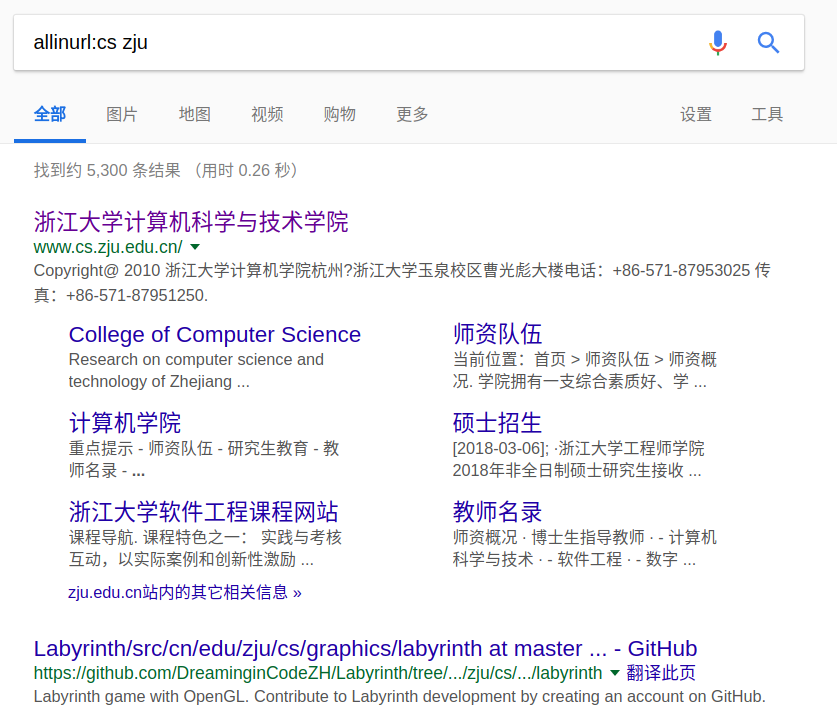Screen dimensions: 837x713
Task: Click the 'Research on computer science and' snippet
Action: tap(196, 370)
